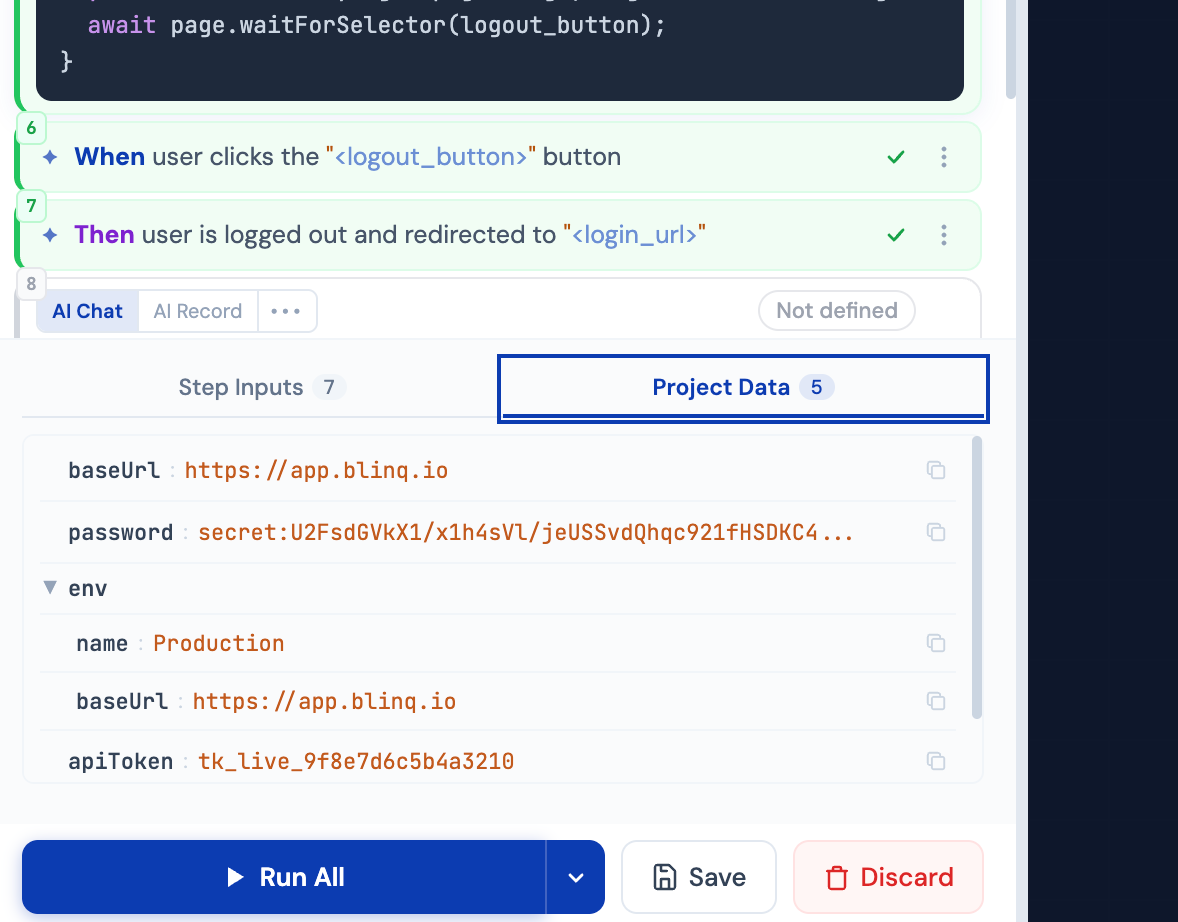This screenshot has width=1178, height=922.
Task: Copy the baseUrl project data value
Action: 936,470
